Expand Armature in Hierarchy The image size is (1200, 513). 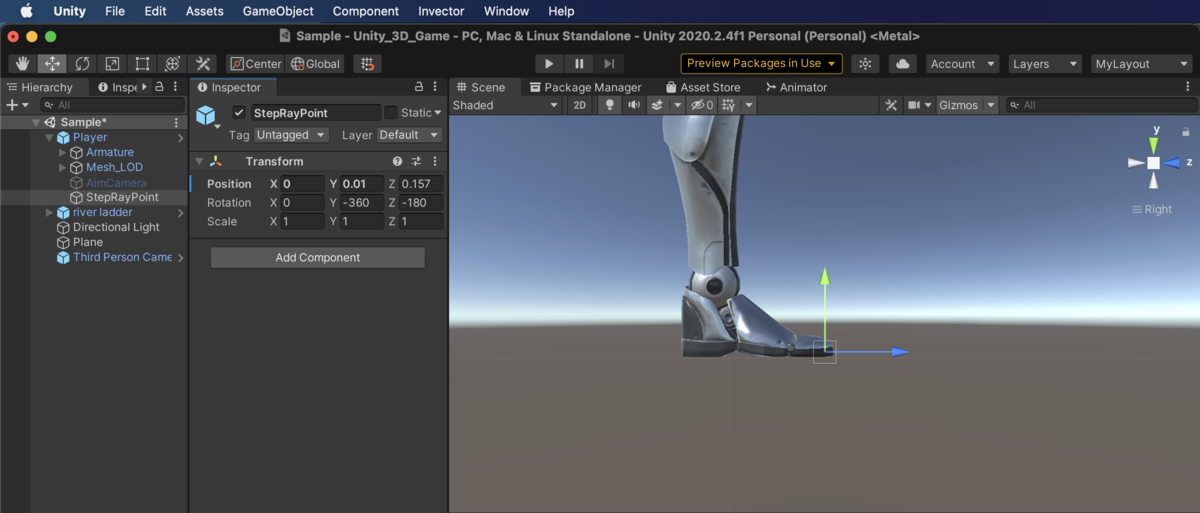pos(62,153)
